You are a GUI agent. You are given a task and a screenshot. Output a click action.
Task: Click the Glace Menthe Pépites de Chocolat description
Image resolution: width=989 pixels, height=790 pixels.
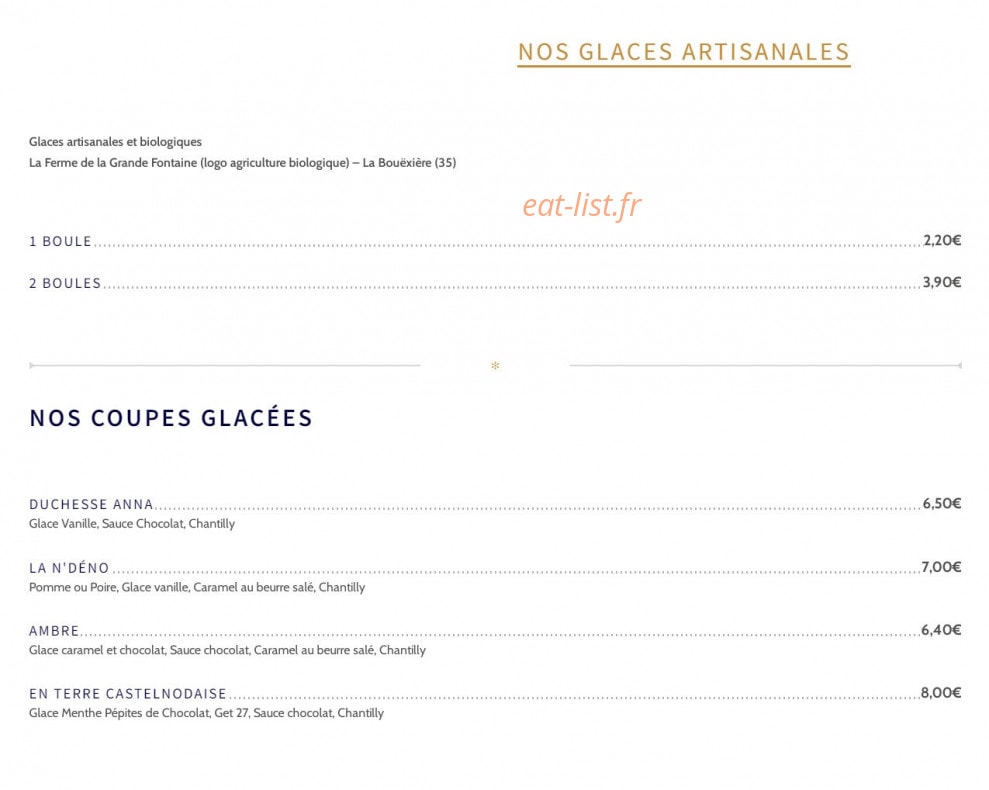[x=206, y=713]
